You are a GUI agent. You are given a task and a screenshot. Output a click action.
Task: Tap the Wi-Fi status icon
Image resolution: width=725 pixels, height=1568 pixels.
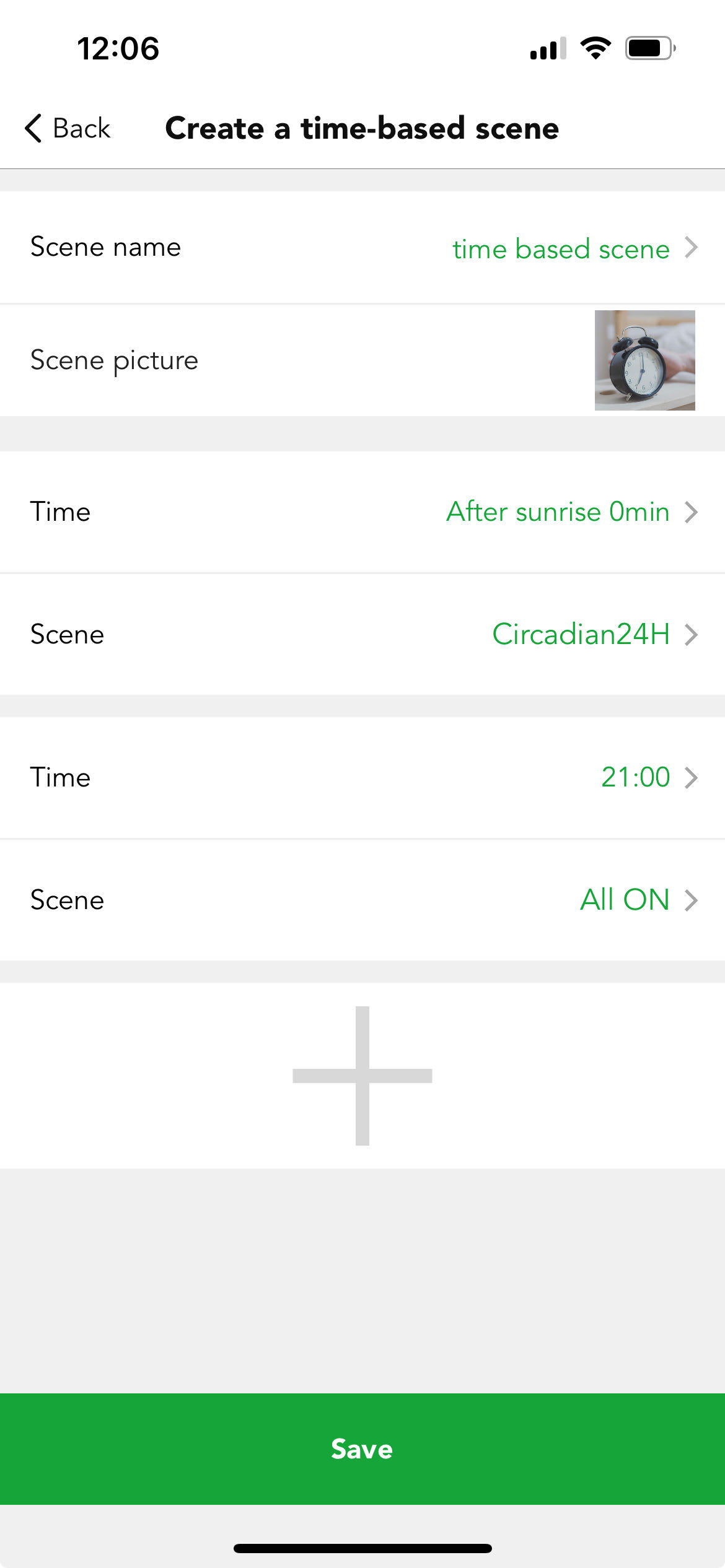pyautogui.click(x=595, y=48)
